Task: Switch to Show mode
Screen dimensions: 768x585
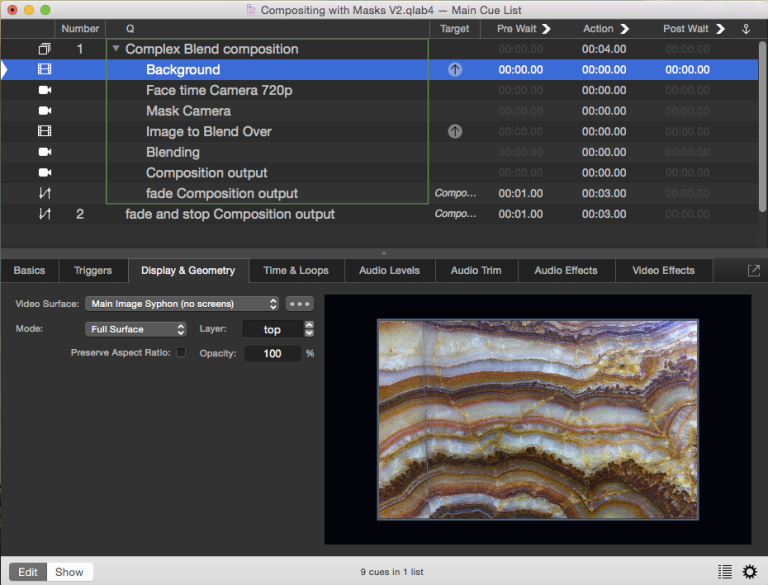Action: point(69,572)
